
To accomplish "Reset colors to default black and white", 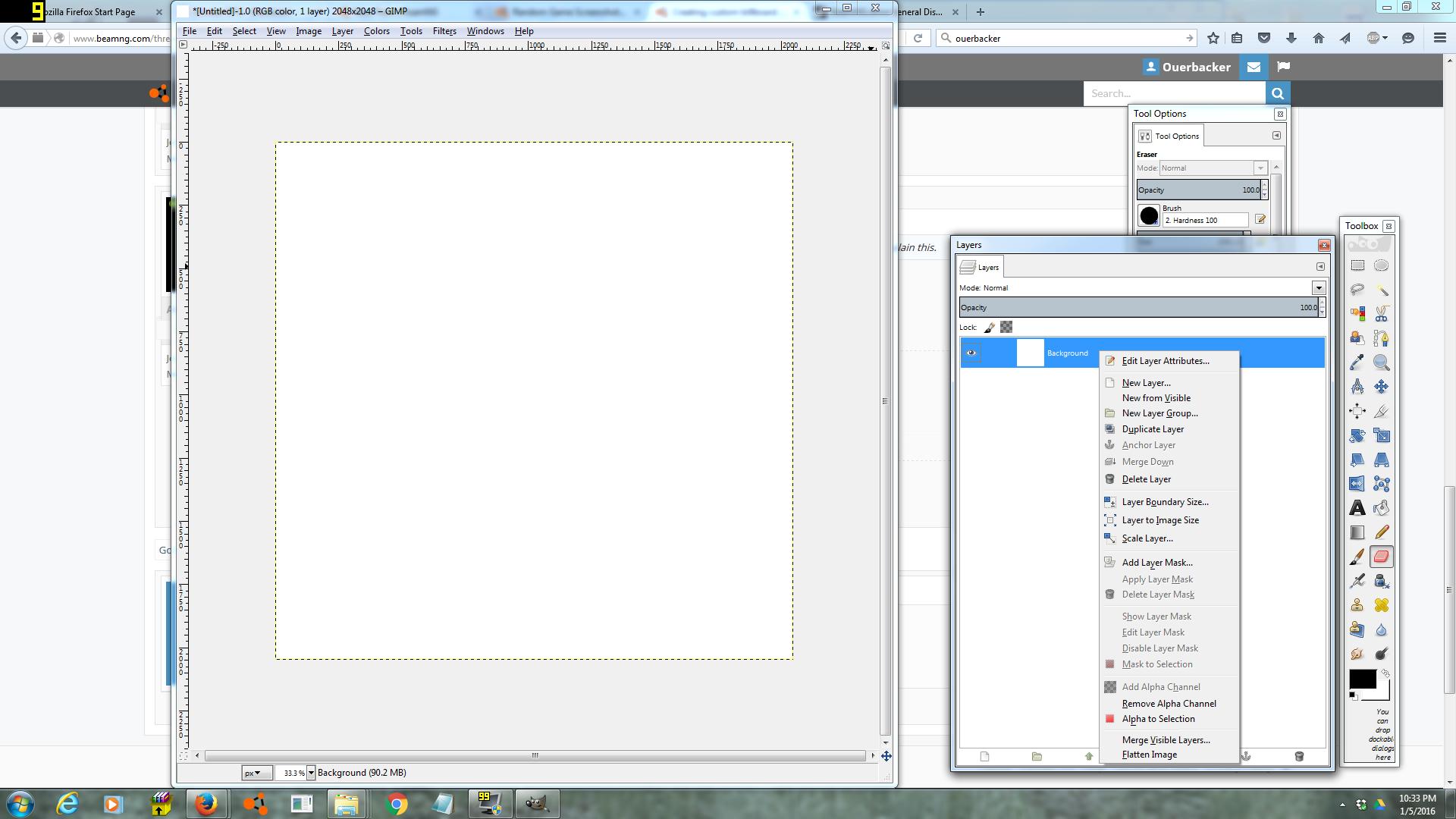I will [1354, 695].
